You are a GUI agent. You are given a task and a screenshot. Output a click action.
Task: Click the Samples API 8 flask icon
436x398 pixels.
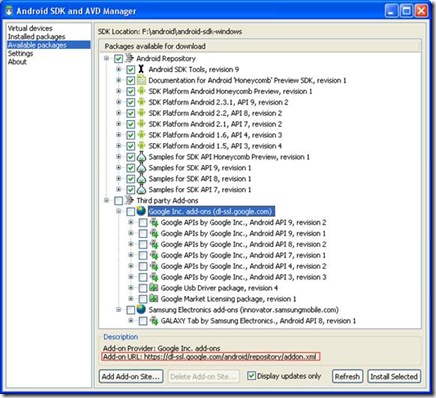(x=141, y=179)
